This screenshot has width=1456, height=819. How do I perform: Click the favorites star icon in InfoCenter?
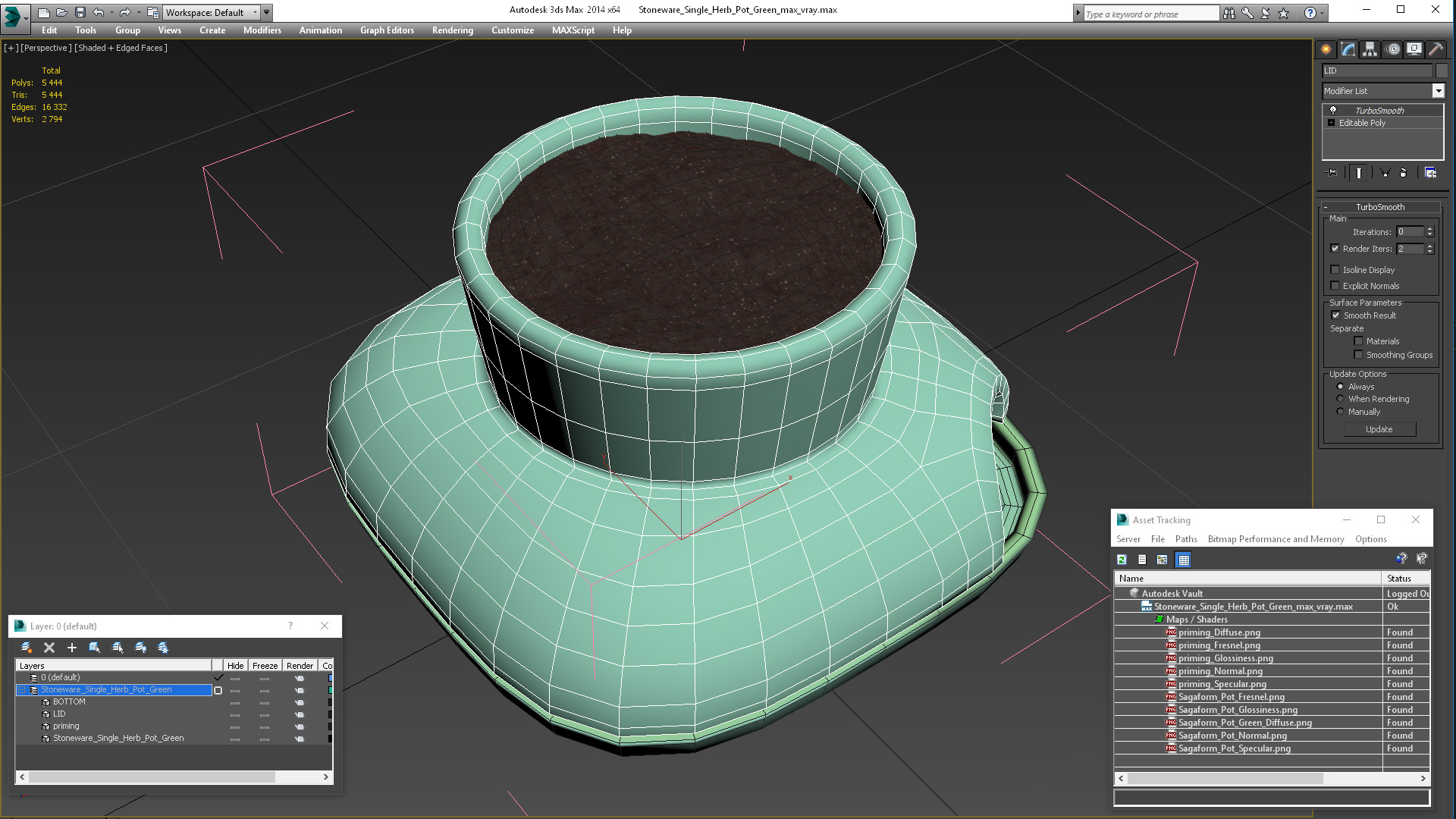[1283, 13]
